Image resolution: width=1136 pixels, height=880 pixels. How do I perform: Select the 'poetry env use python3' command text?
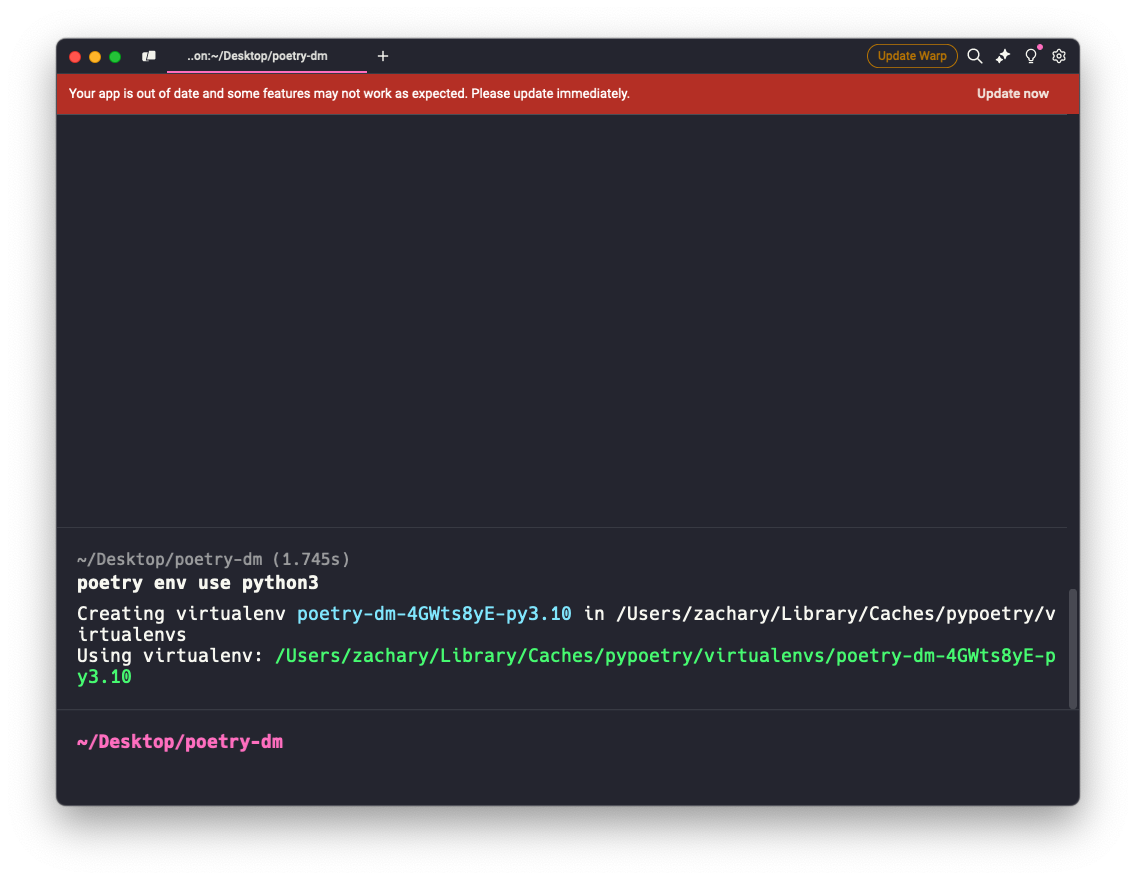click(198, 583)
